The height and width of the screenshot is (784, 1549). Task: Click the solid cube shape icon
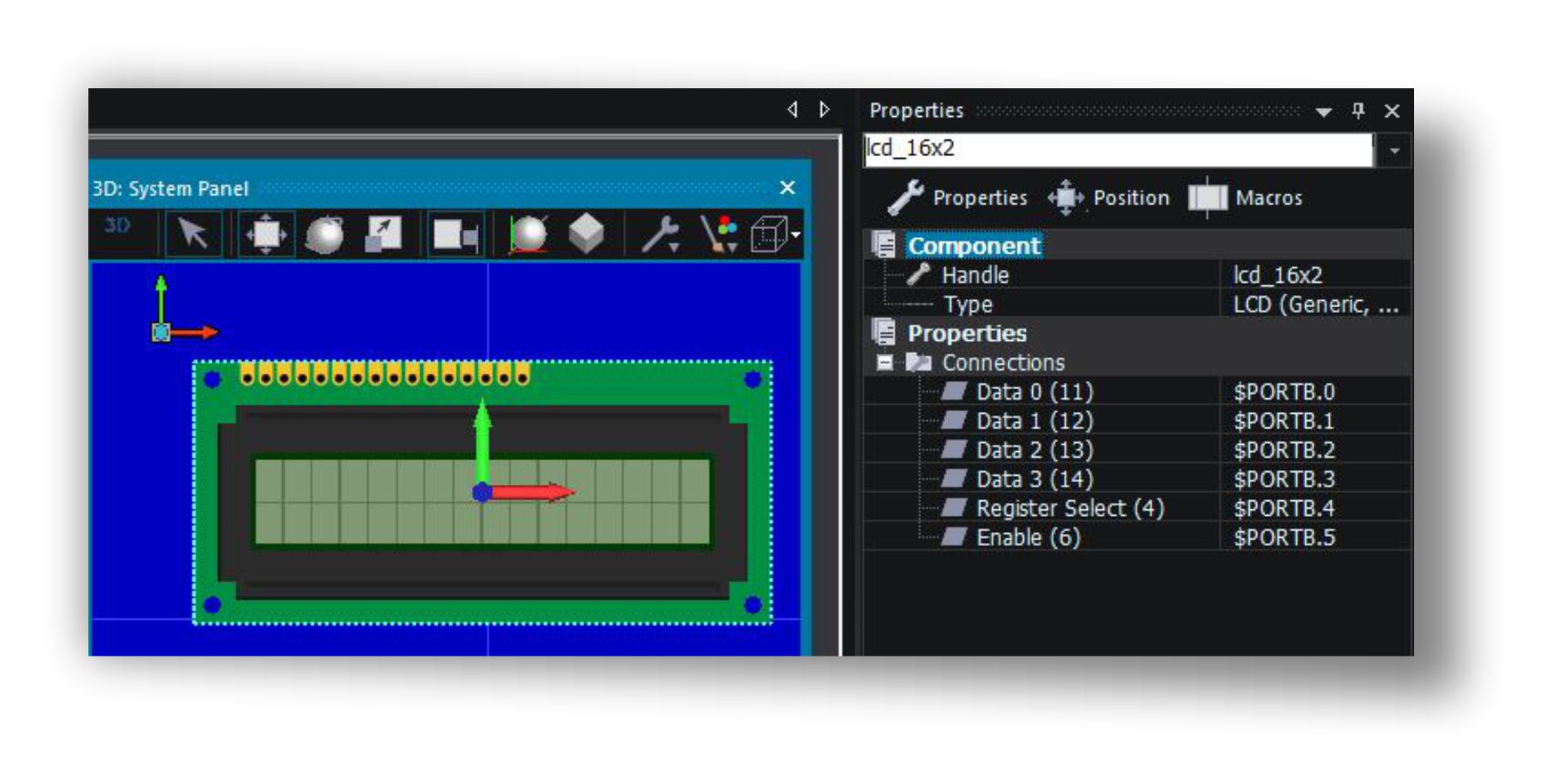pos(586,235)
